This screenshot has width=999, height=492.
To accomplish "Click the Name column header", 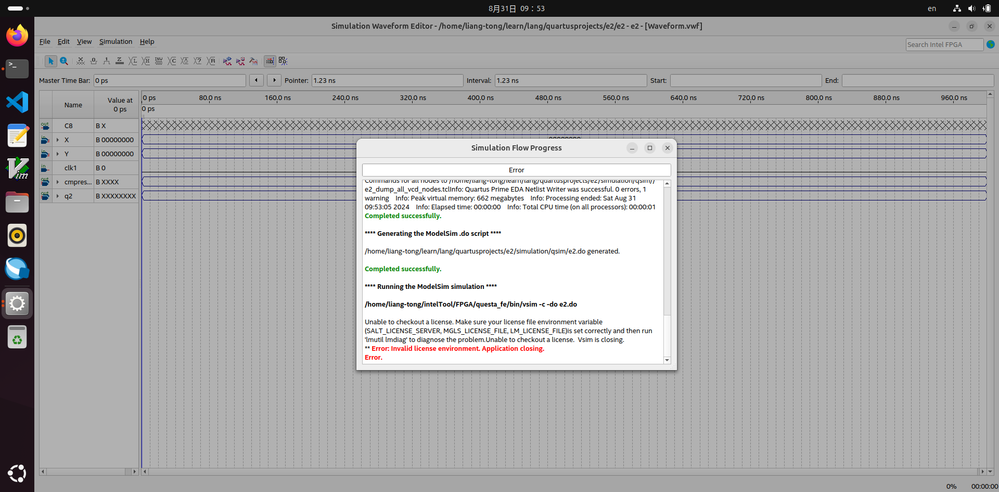I will coord(73,105).
